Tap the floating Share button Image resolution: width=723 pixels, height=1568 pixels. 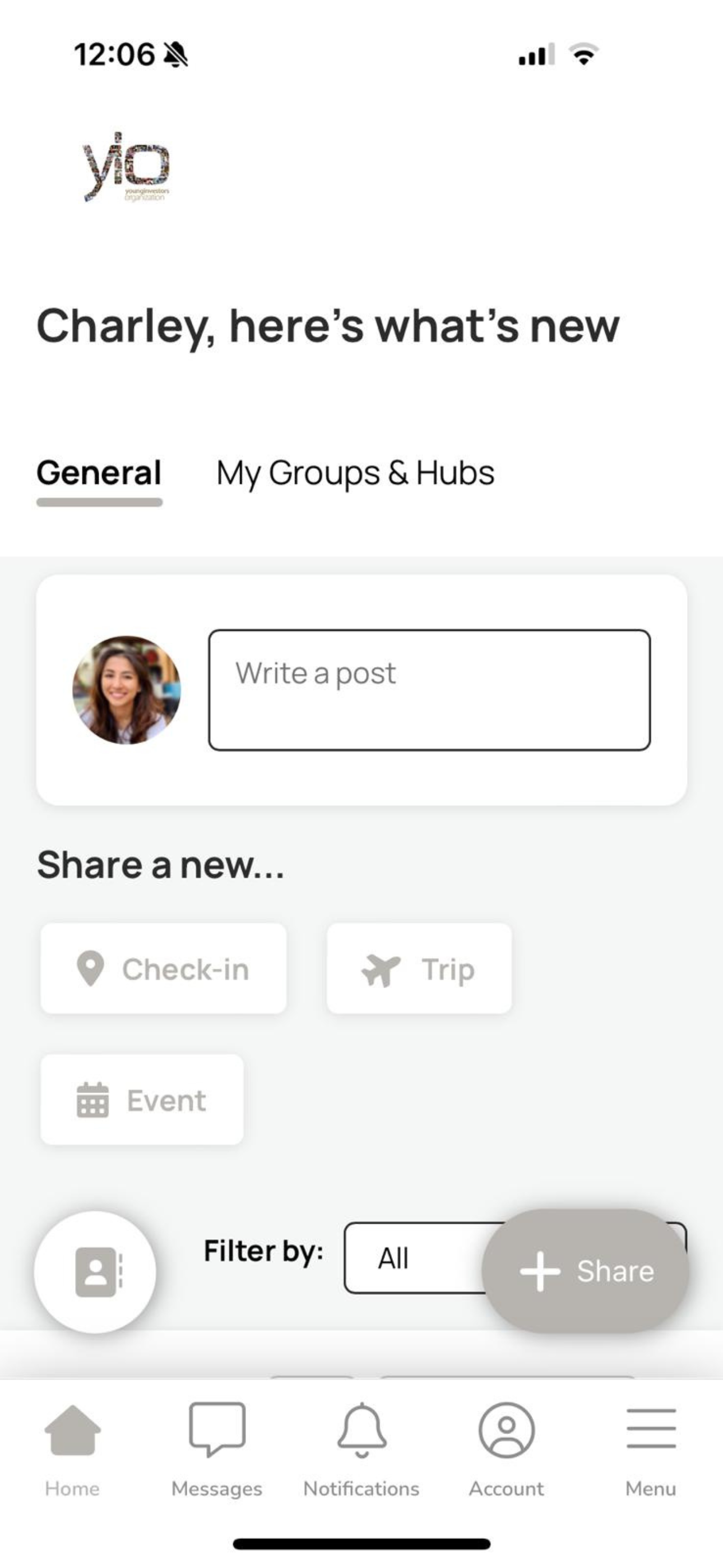(586, 1271)
